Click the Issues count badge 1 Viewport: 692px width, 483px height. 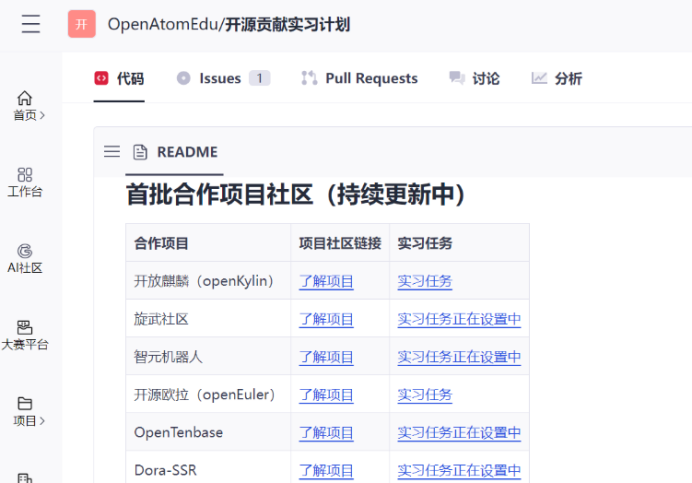tap(260, 78)
